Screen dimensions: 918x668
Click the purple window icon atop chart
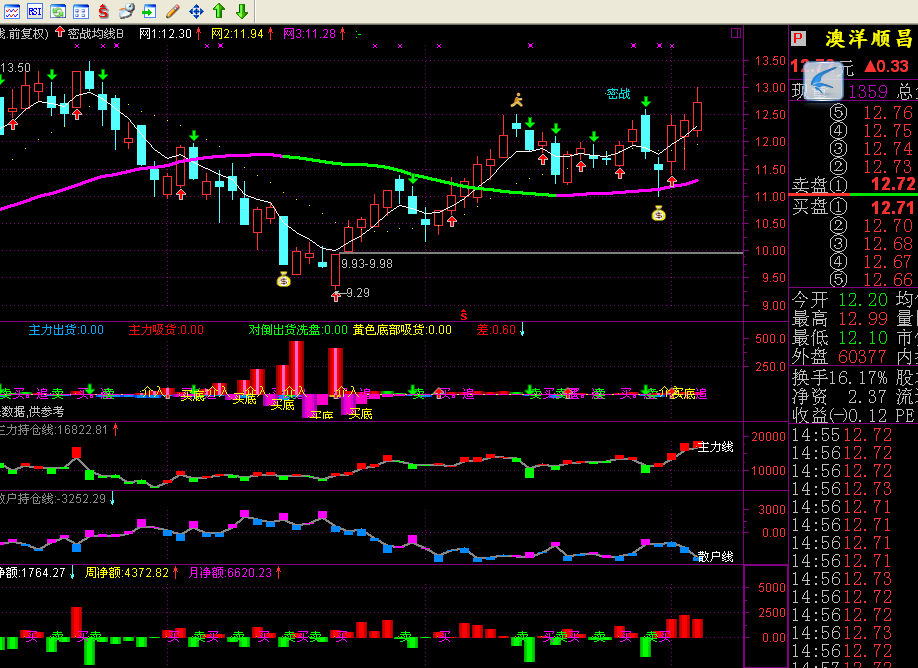pyautogui.click(x=736, y=33)
